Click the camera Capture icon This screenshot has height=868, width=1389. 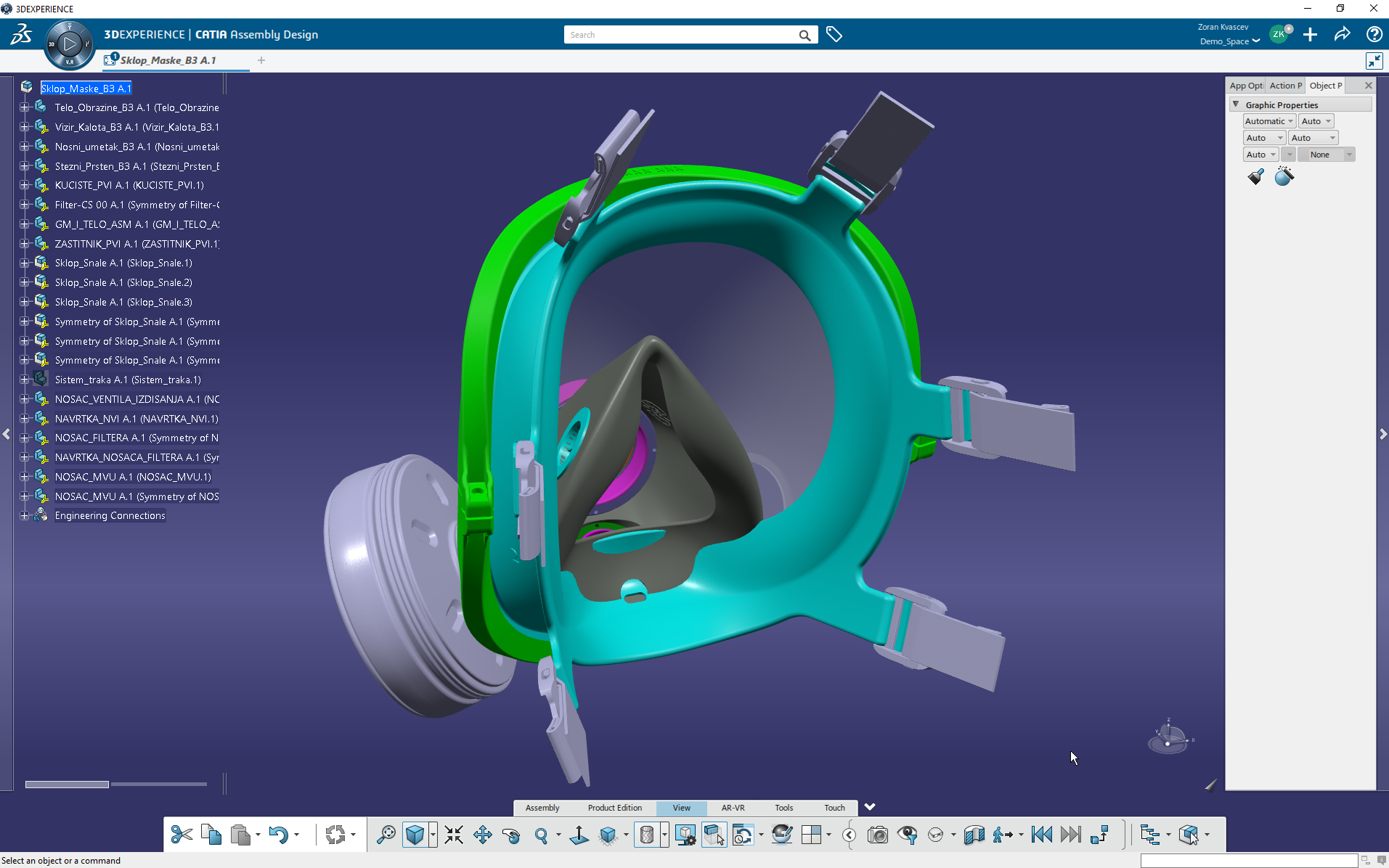(878, 835)
